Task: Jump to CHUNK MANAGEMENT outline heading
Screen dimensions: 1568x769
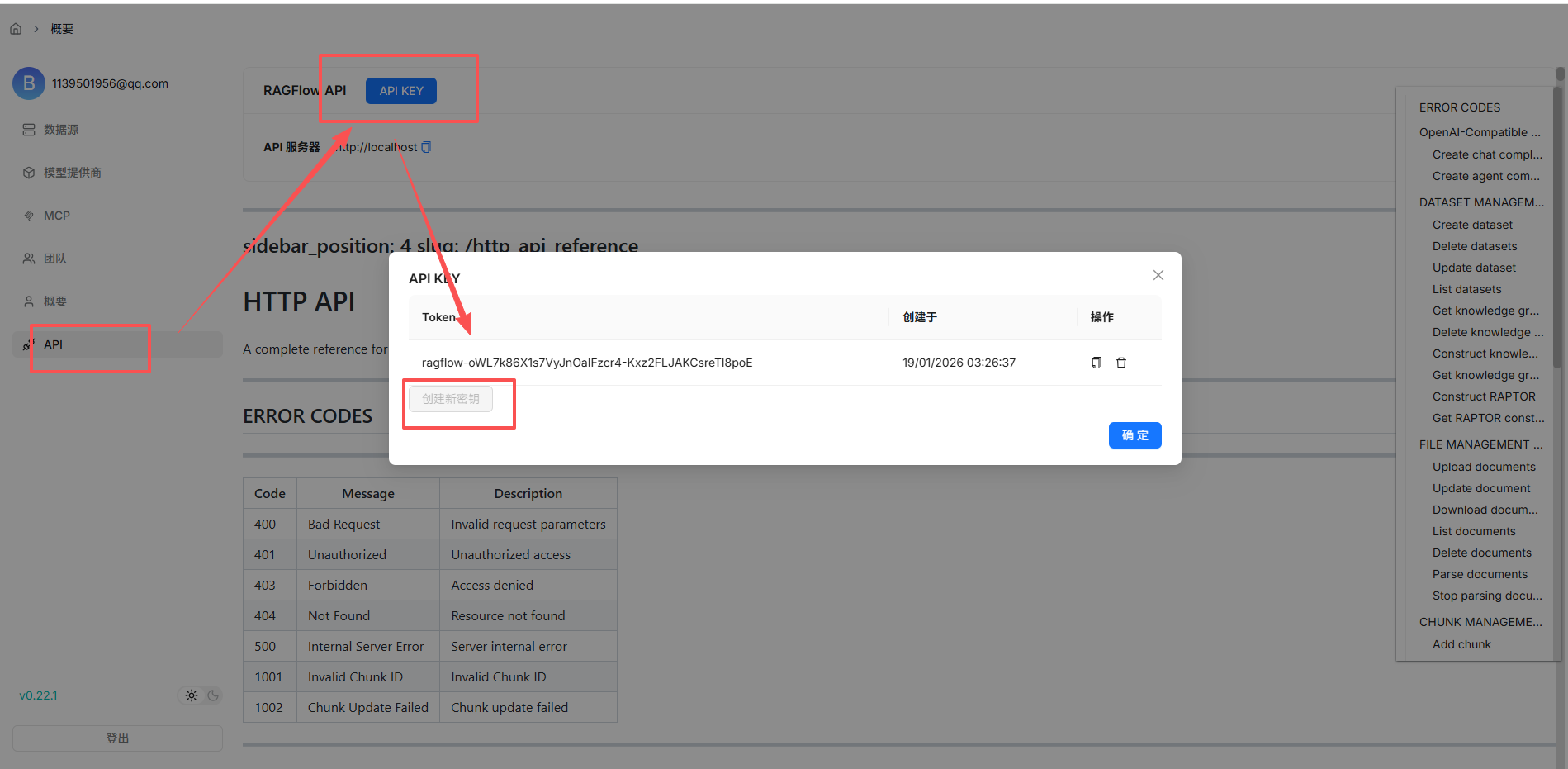Action: coord(1480,622)
